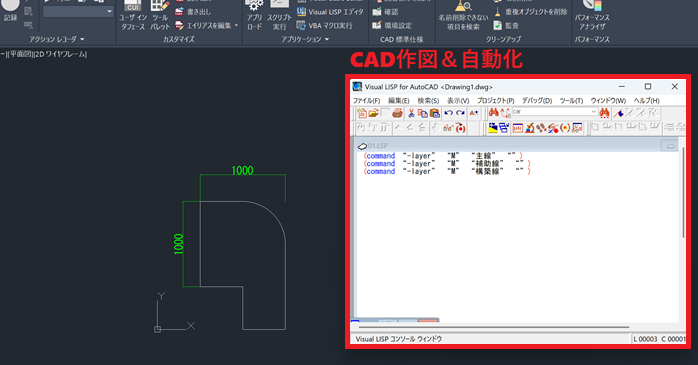Open the ツール パレット customization
The width and height of the screenshot is (698, 365).
[159, 16]
